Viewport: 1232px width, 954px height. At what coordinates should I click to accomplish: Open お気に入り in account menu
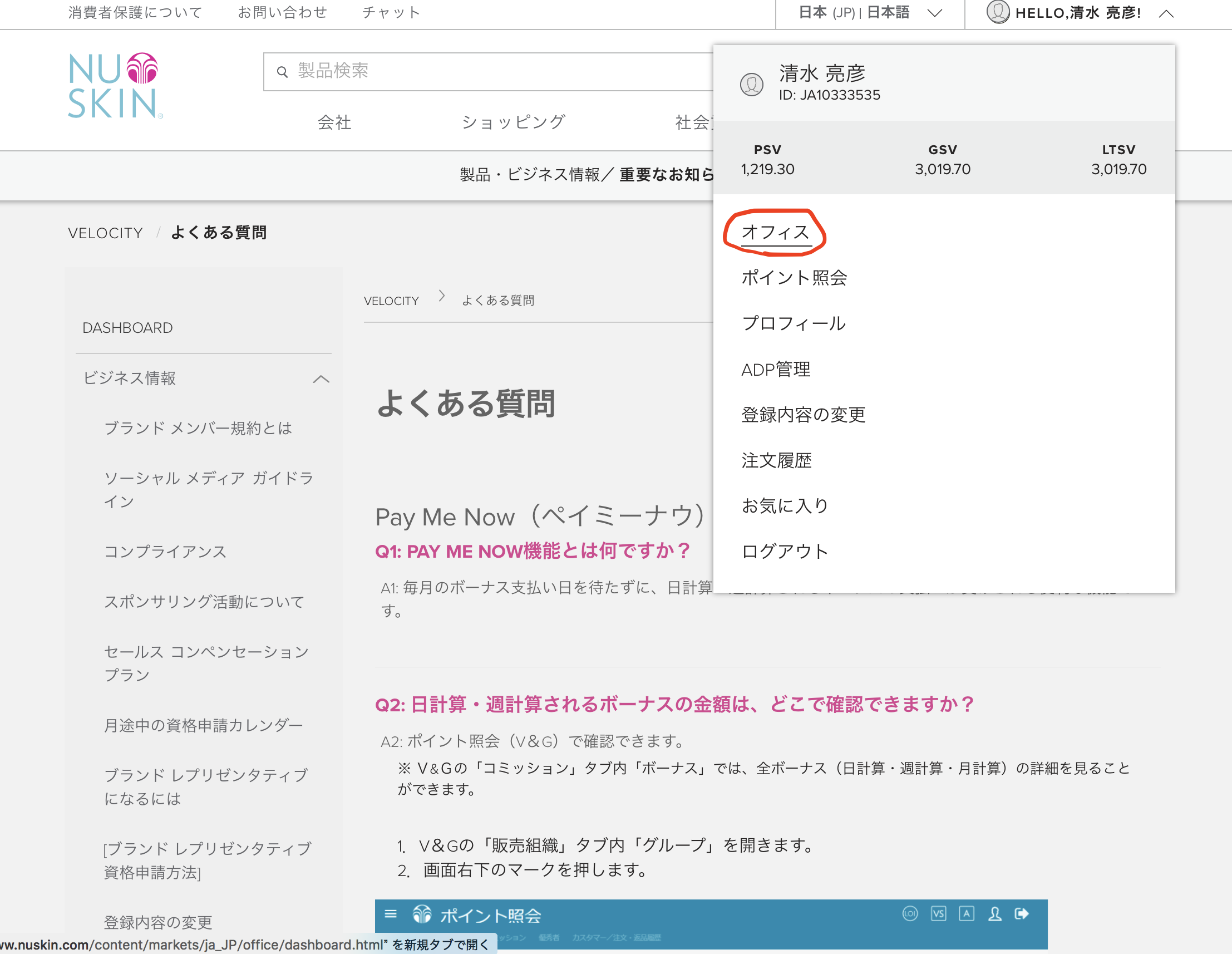coord(785,505)
